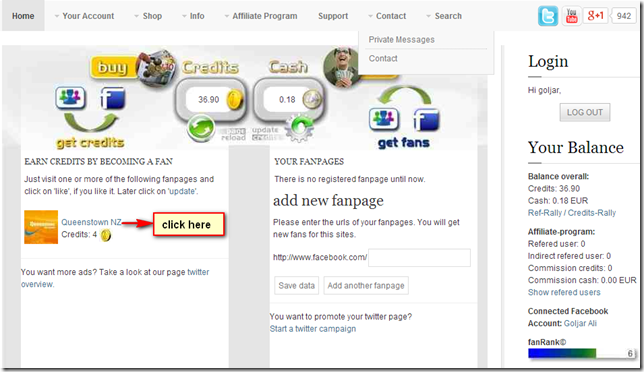Click the update credits gear icon
This screenshot has height=372, width=644.
point(299,128)
